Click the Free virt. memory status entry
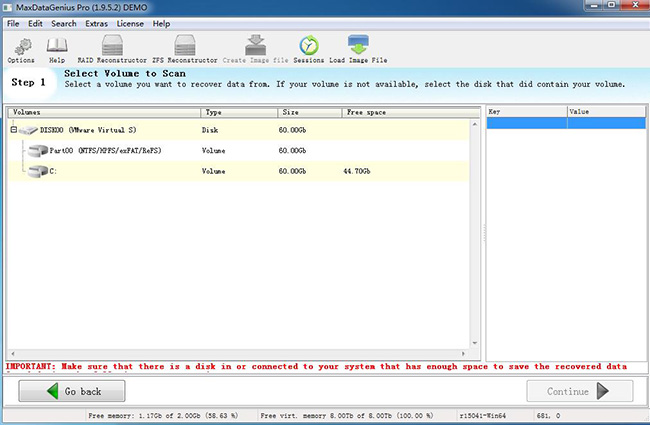The width and height of the screenshot is (650, 425). pos(347,415)
